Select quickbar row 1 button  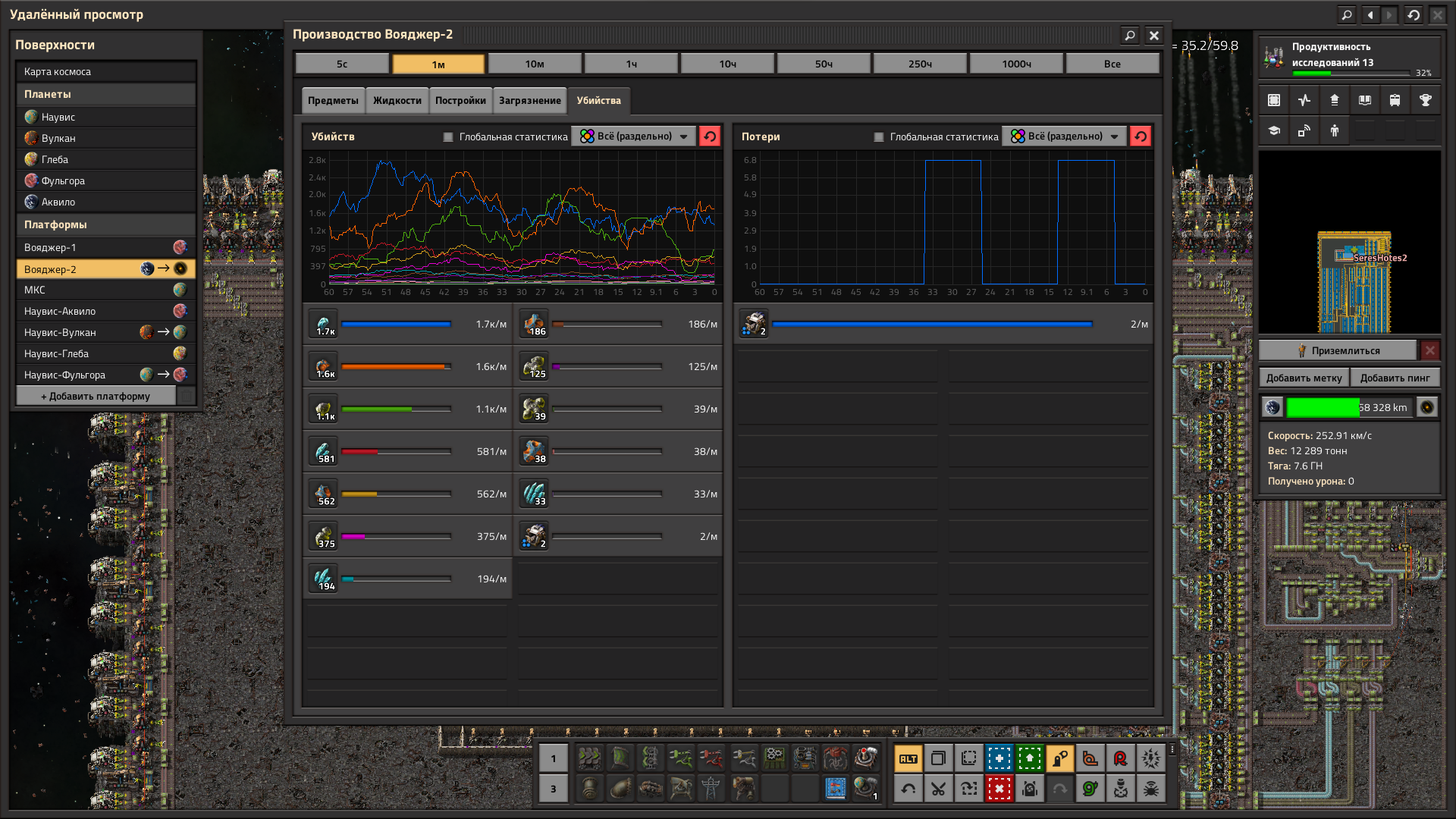[554, 758]
